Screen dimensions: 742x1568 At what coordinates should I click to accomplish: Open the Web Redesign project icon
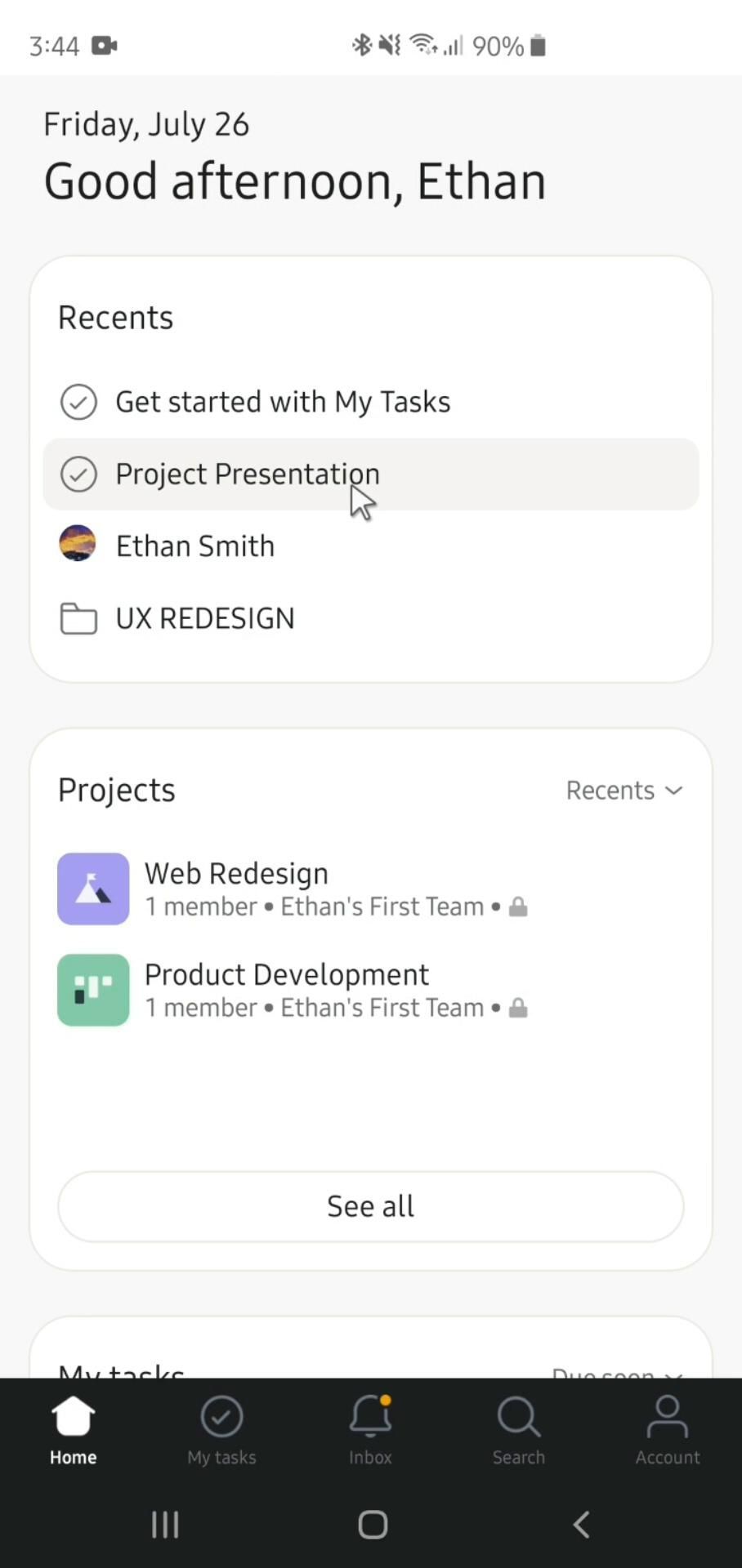[93, 889]
